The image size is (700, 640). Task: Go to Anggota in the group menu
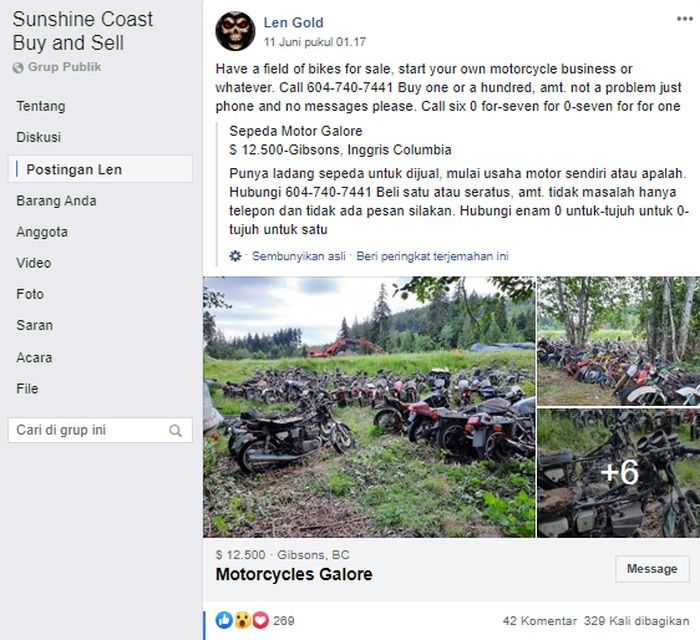click(42, 232)
